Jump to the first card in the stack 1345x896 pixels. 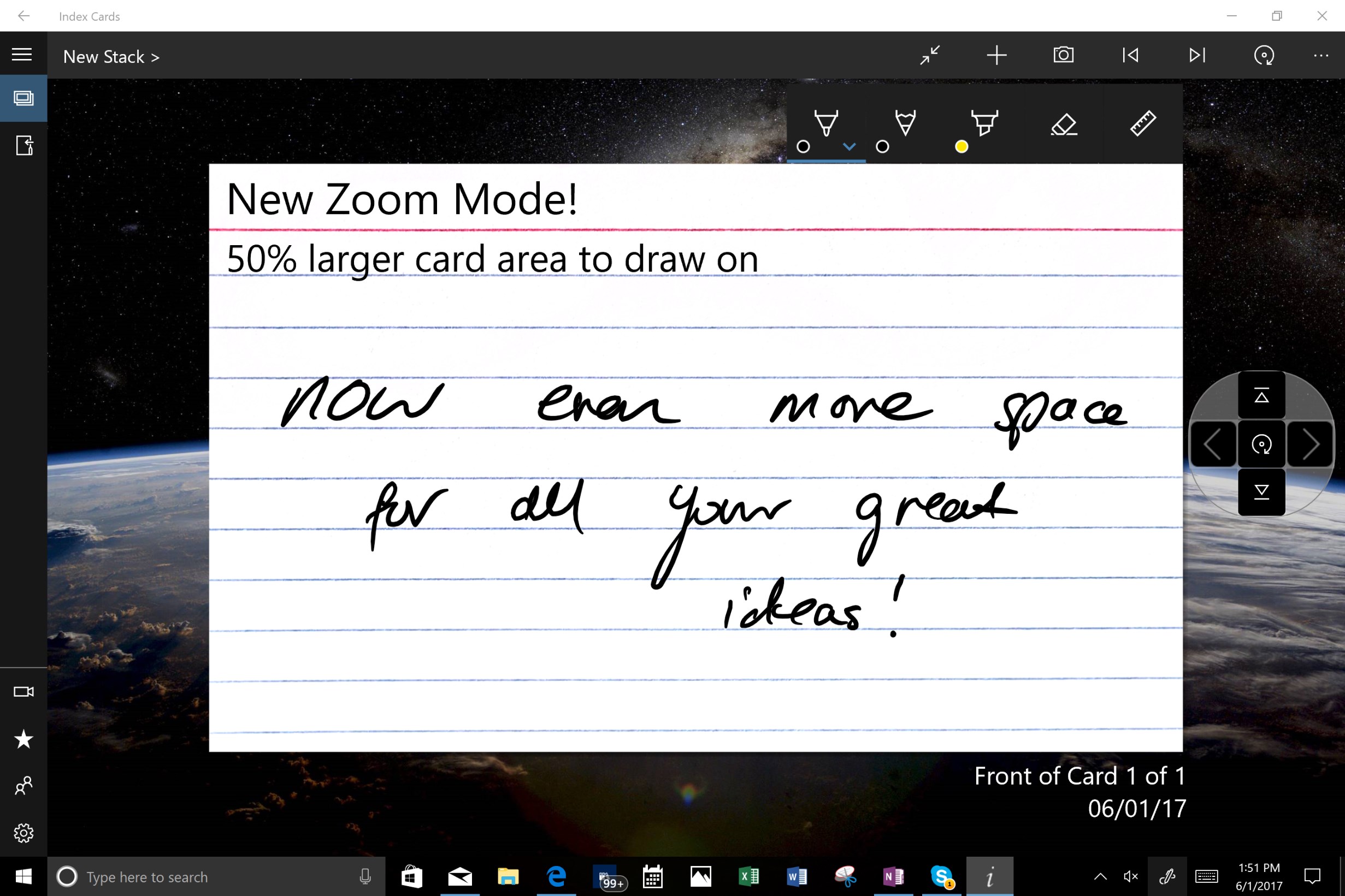(x=1130, y=55)
